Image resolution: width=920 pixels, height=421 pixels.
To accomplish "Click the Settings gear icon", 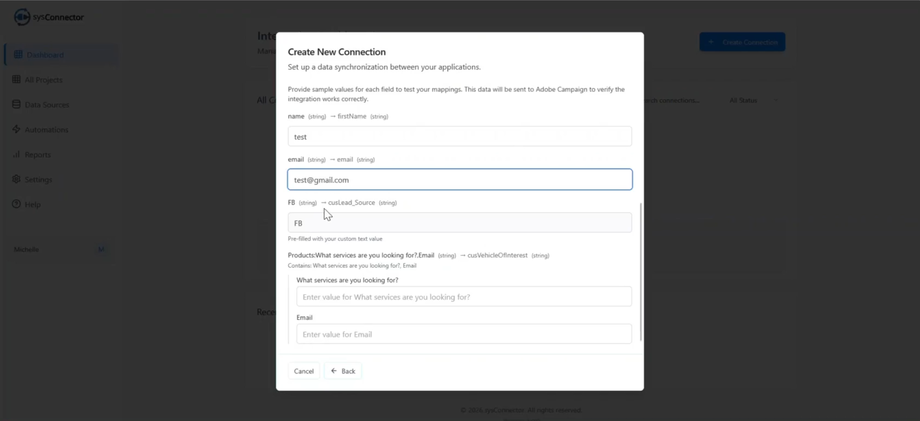I will (16, 180).
